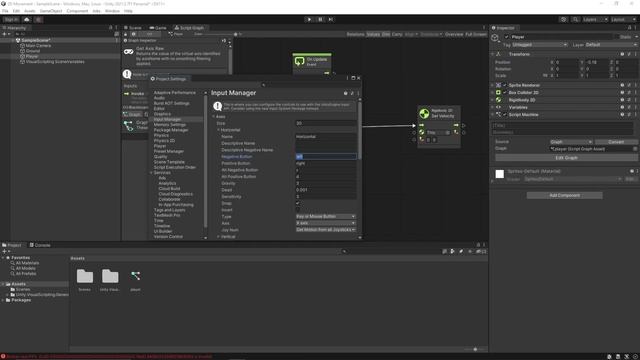The image size is (640, 360).
Task: Click the Hierarchy add plus button
Action: 4,34
